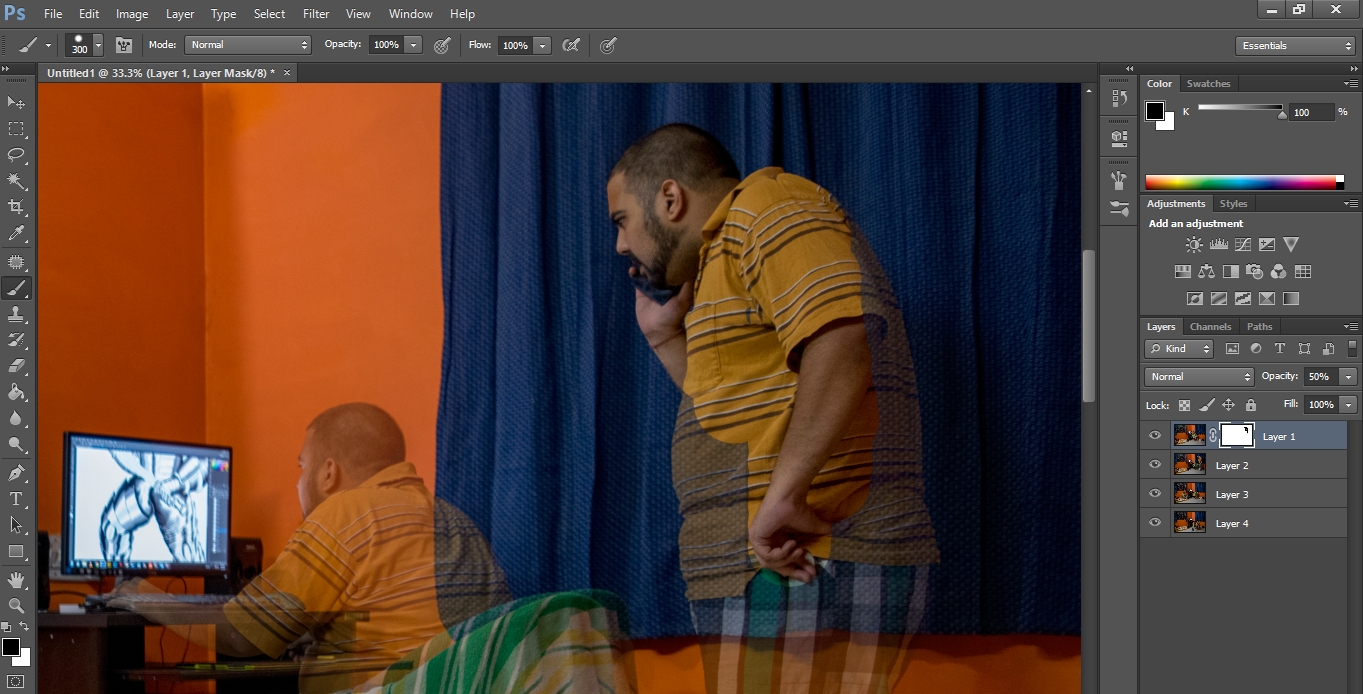Switch to the Channels tab

tap(1210, 326)
